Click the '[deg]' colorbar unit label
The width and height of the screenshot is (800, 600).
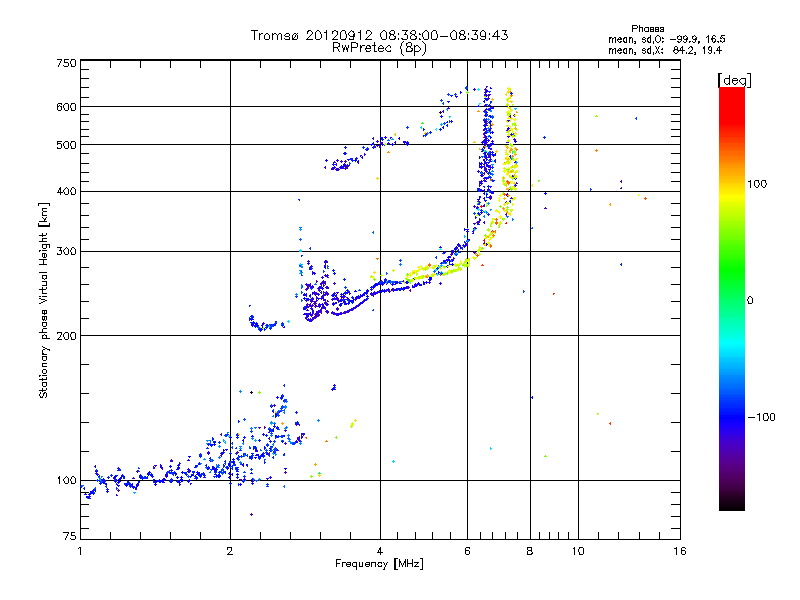tap(734, 80)
